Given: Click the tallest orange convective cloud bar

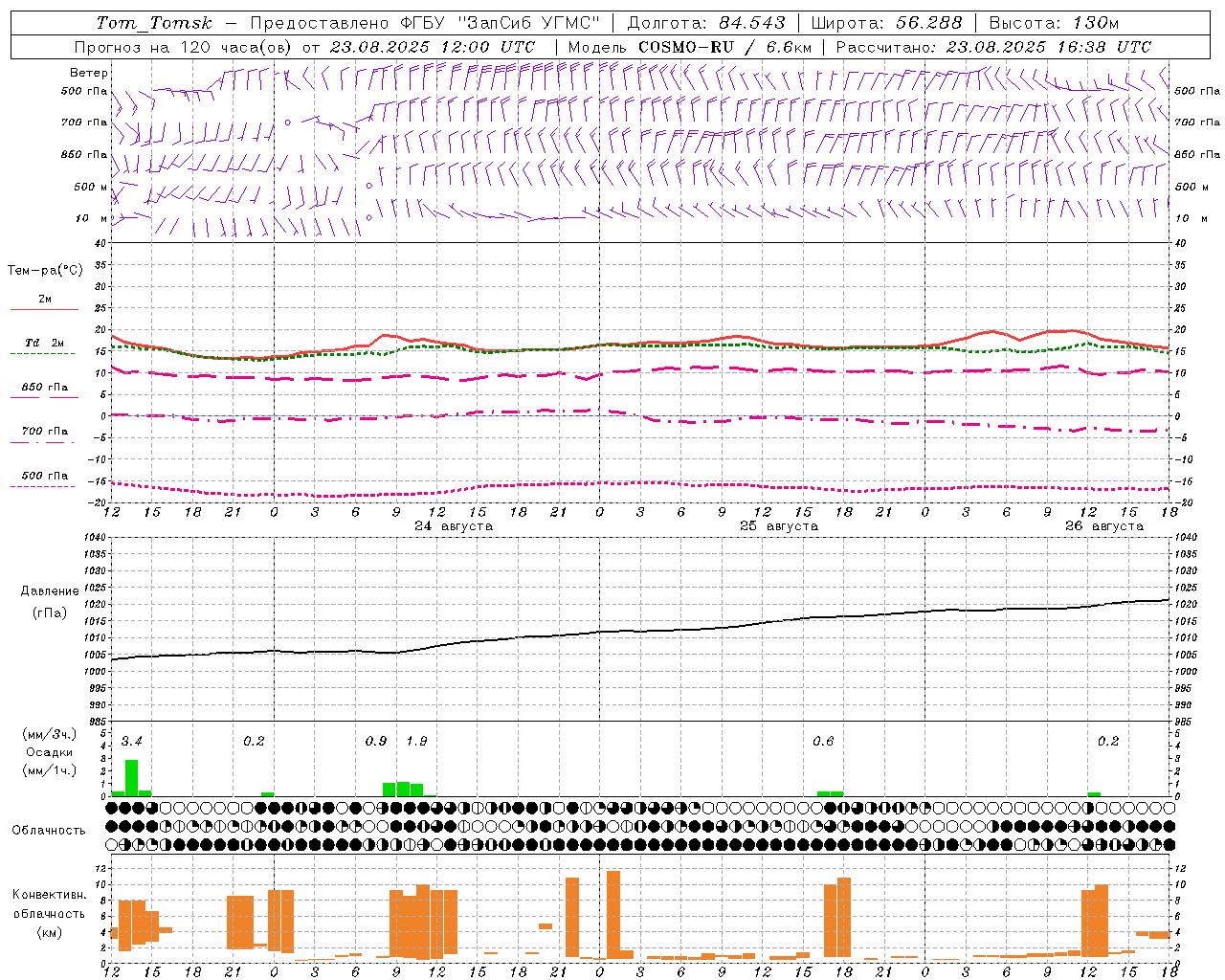Looking at the screenshot, I should pyautogui.click(x=613, y=914).
